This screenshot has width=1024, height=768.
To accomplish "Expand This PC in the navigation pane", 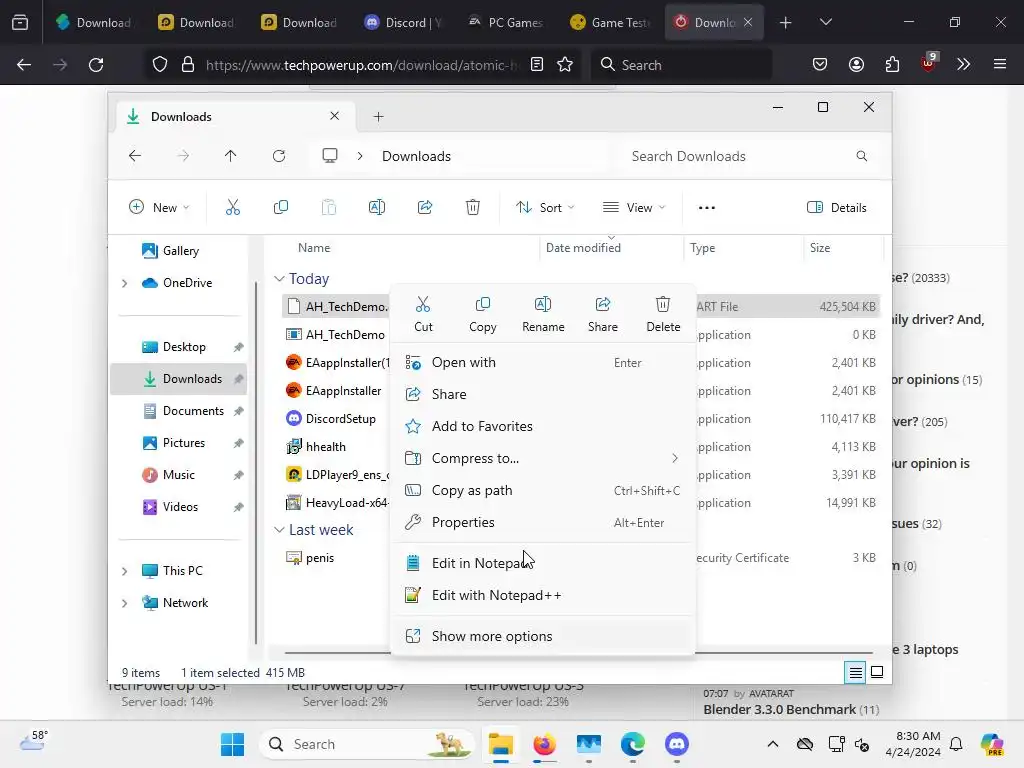I will (124, 571).
